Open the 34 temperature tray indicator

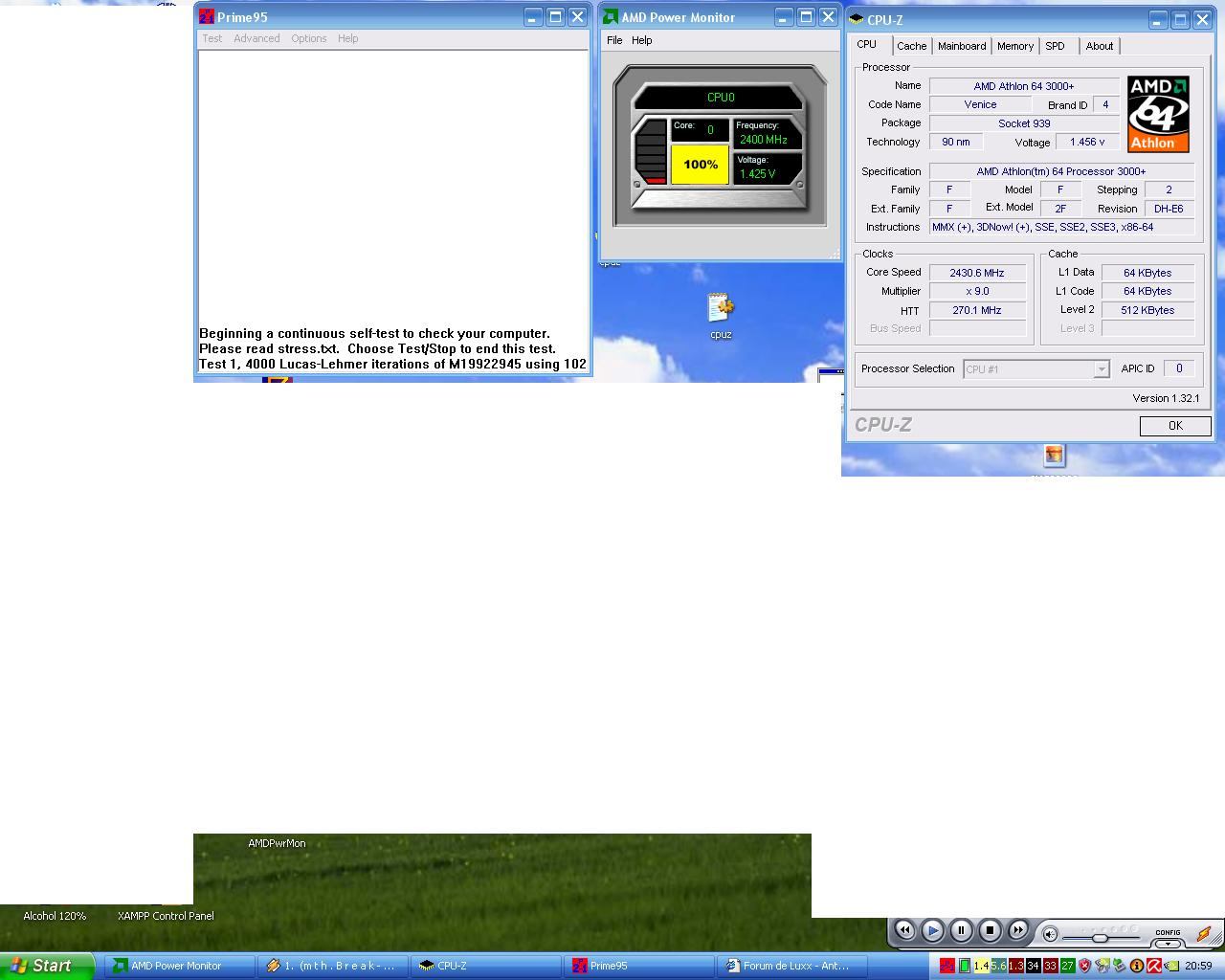tap(1034, 966)
